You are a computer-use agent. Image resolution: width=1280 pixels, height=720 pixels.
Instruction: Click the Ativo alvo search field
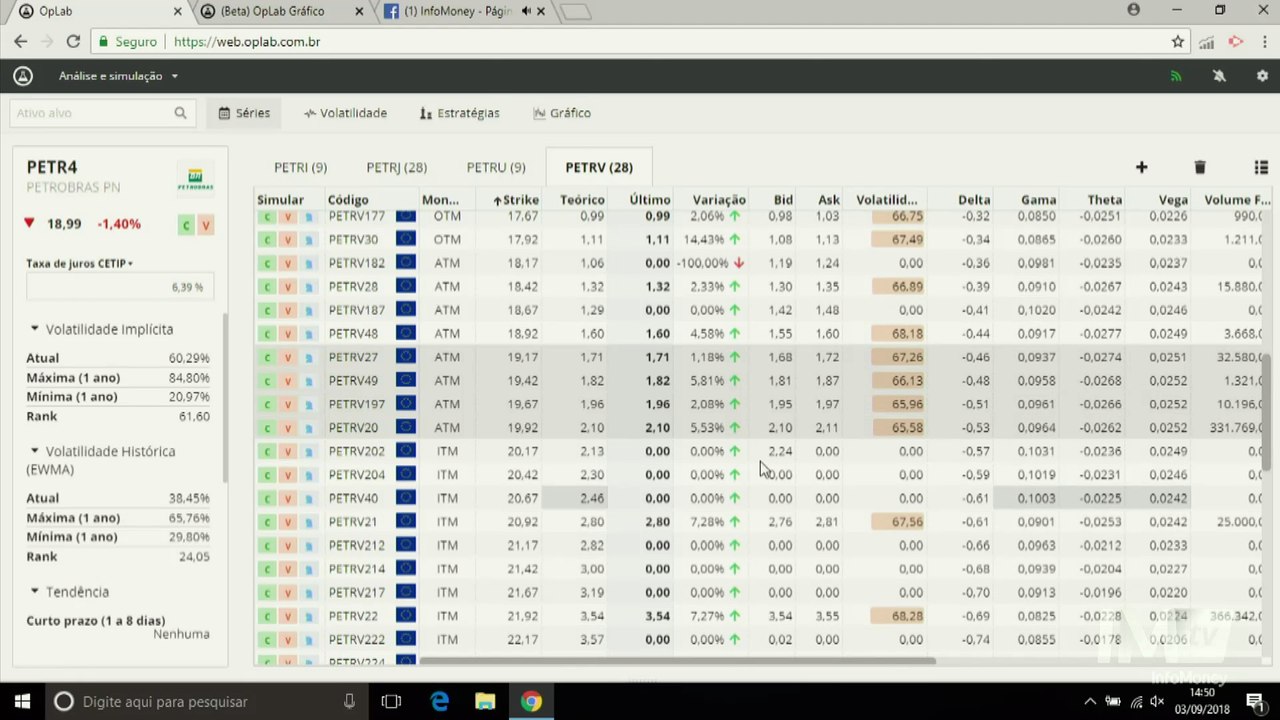(101, 113)
